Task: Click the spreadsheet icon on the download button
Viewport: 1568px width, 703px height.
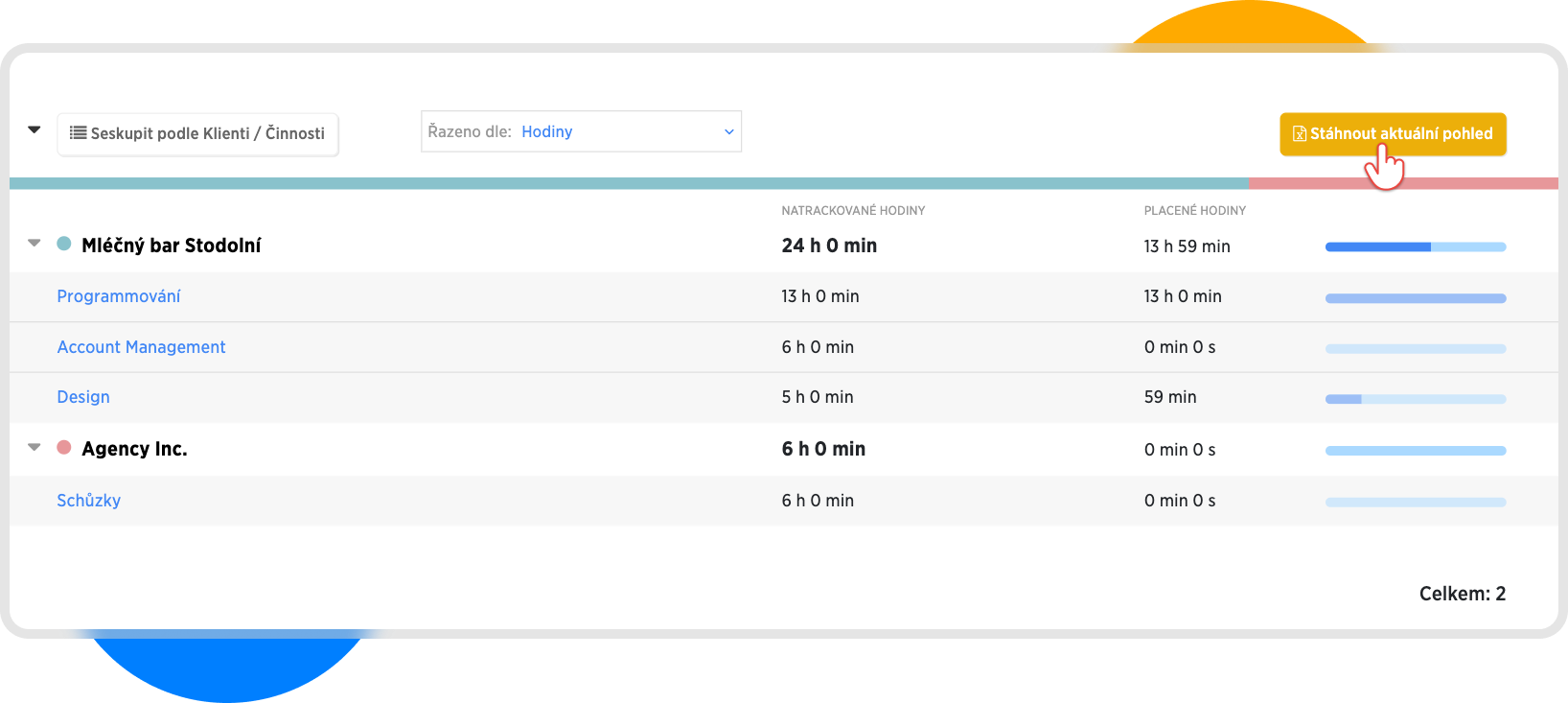Action: tap(1300, 134)
